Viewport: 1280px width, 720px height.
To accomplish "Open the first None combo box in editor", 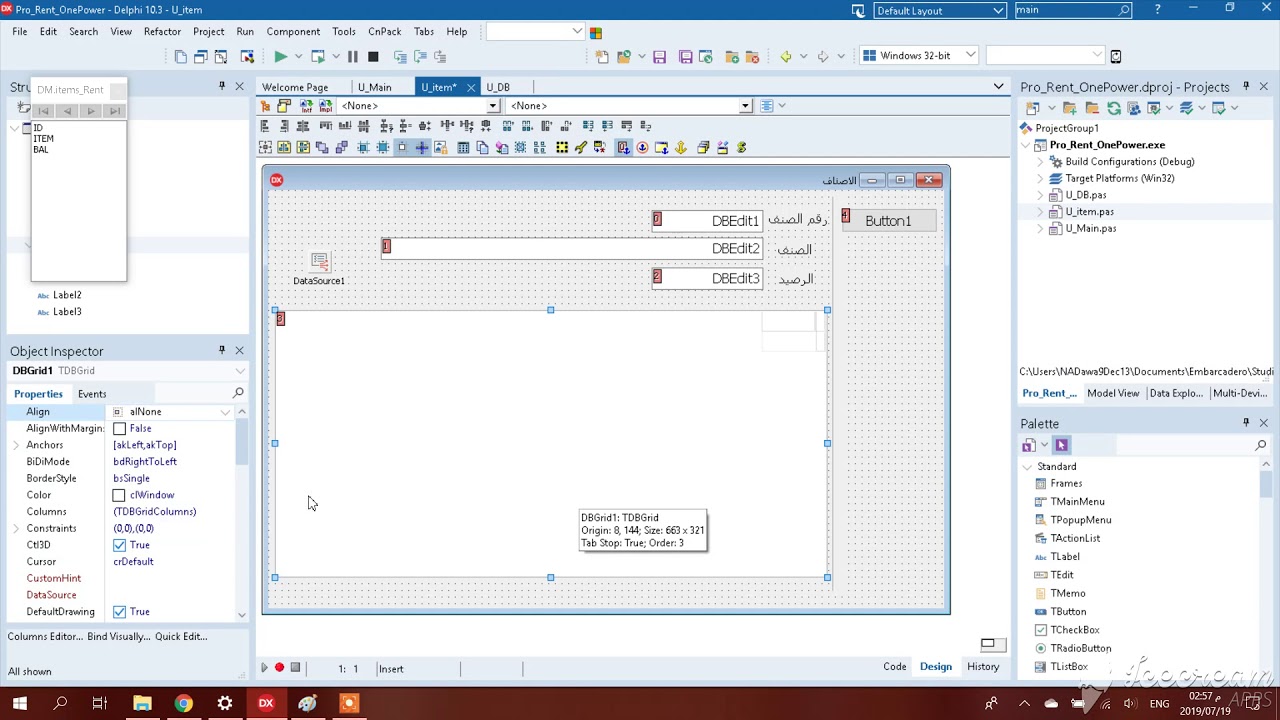I will click(x=492, y=106).
